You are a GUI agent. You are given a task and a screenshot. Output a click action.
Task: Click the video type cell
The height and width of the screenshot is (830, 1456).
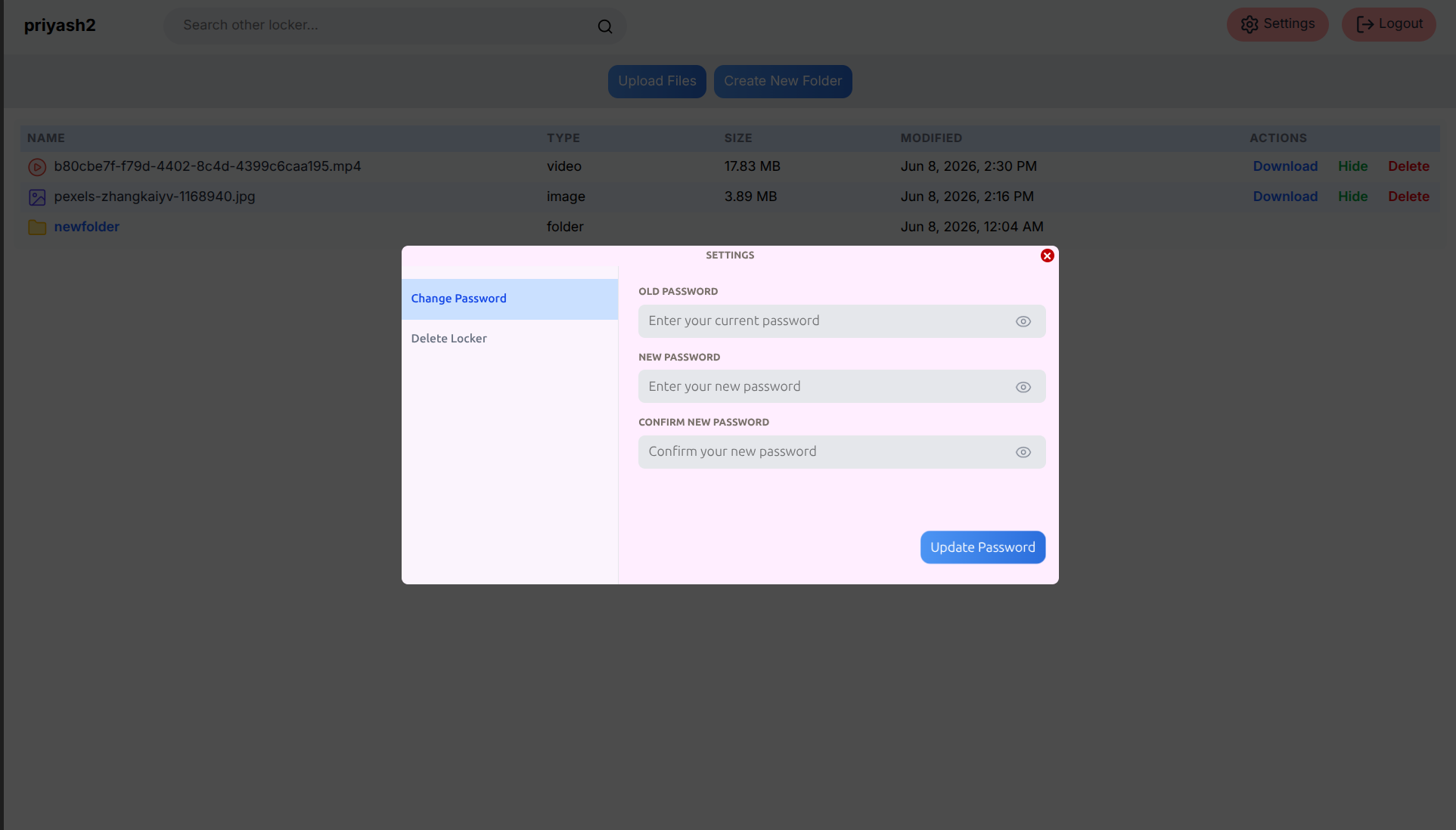pos(564,166)
